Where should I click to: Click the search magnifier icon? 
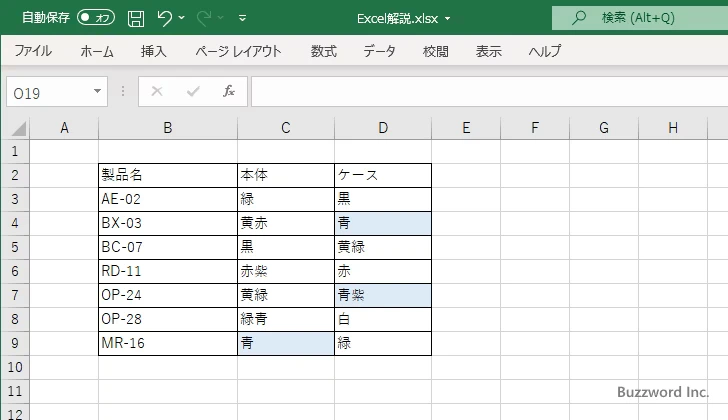click(578, 18)
